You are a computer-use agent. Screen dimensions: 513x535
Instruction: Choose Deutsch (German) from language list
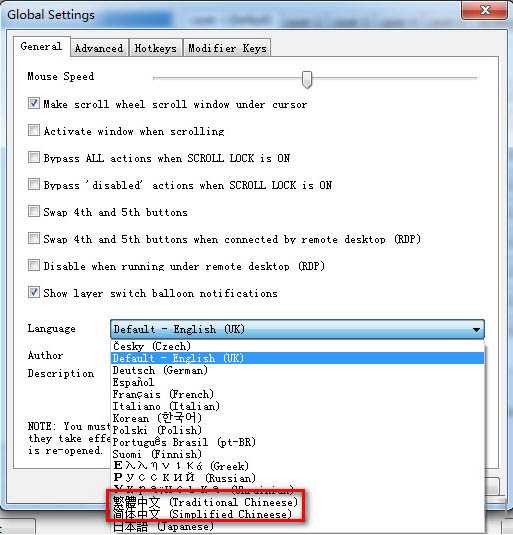click(x=297, y=370)
